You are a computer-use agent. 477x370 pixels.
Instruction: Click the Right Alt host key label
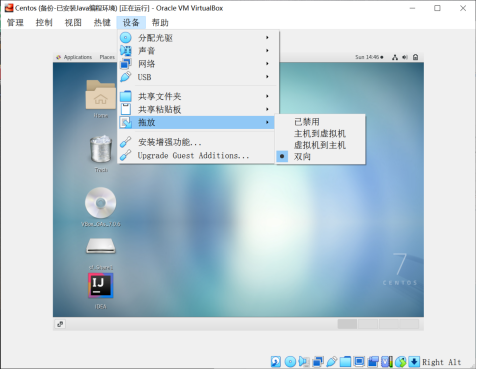point(442,362)
